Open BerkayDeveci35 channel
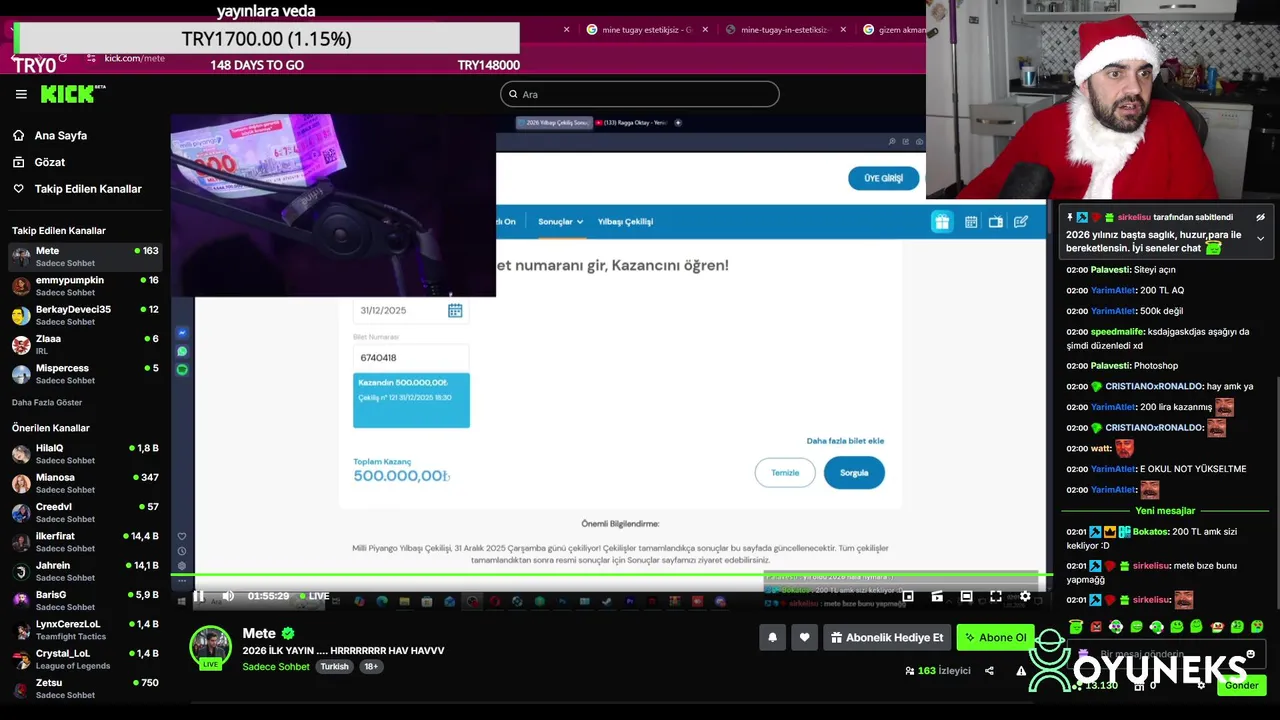This screenshot has width=1280, height=720. (85, 315)
